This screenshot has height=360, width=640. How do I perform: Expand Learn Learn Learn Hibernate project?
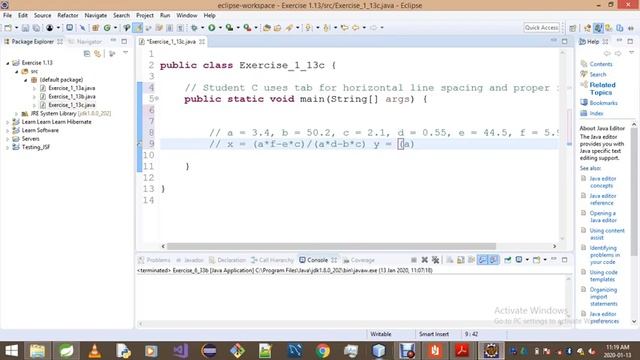click(x=8, y=122)
